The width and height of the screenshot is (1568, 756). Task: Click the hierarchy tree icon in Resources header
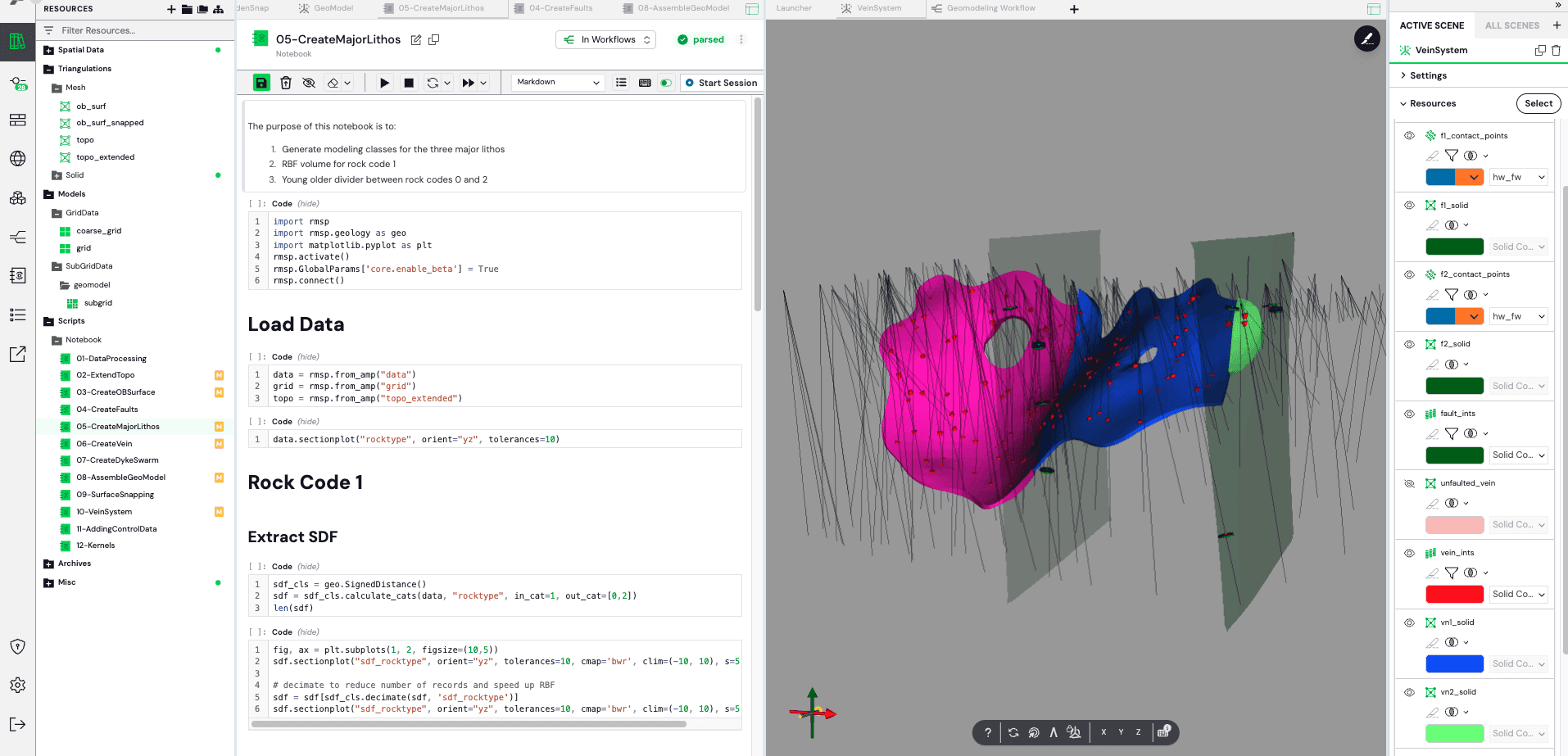218,9
